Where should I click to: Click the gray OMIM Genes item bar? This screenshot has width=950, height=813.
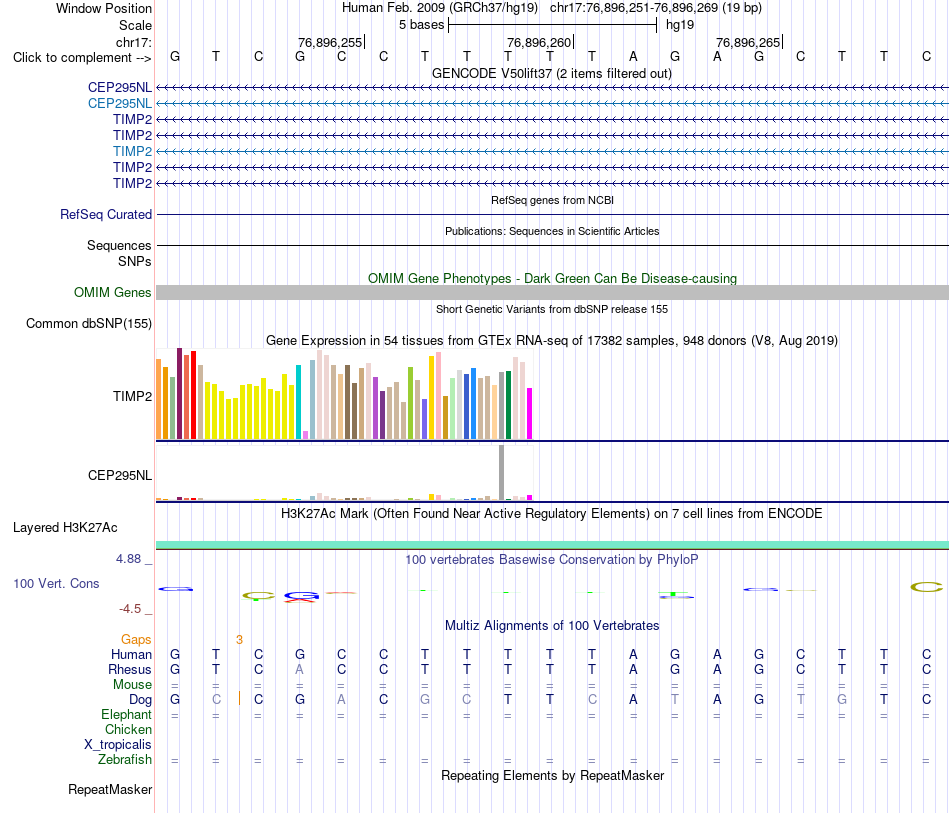(552, 293)
